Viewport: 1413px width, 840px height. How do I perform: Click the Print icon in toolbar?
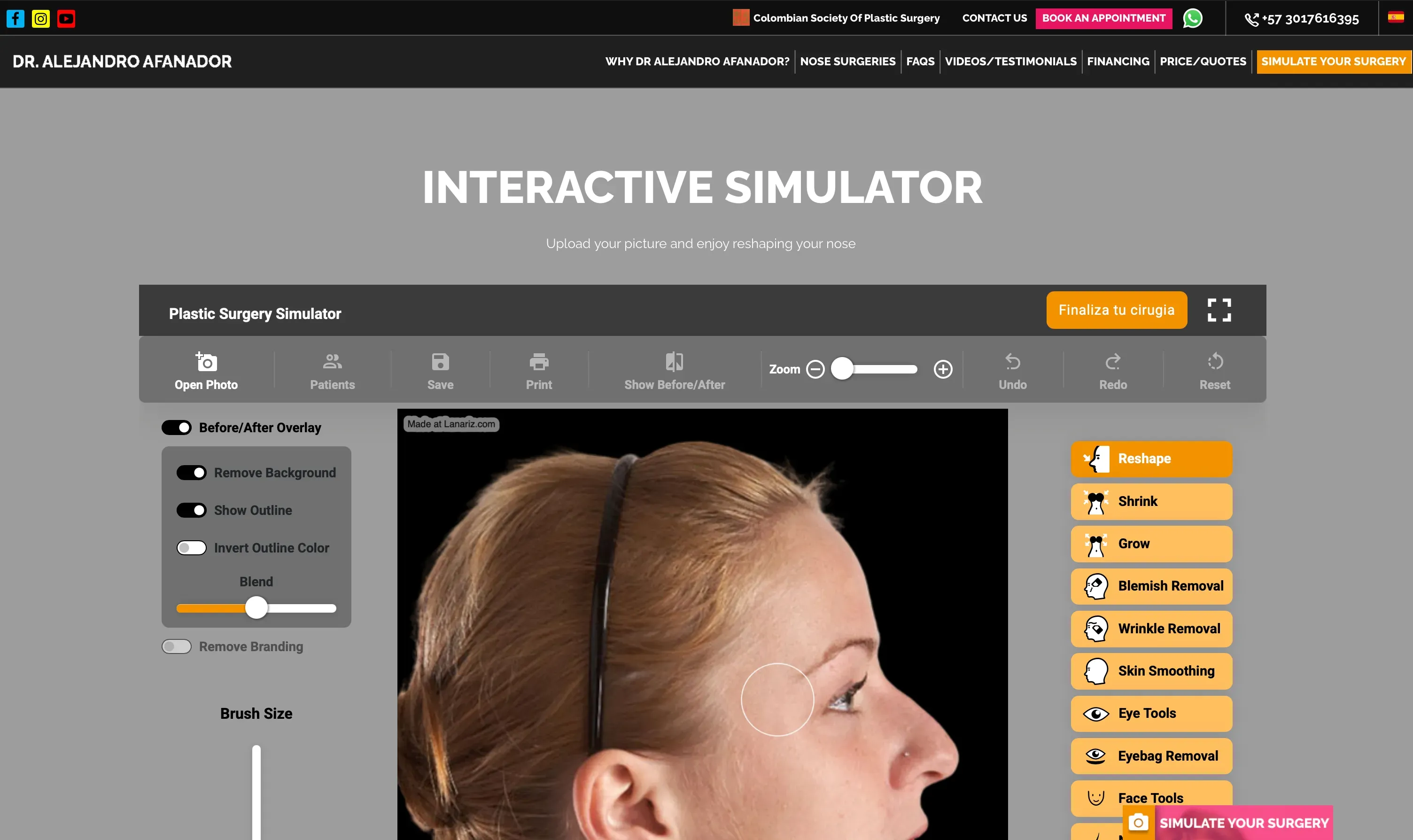(539, 362)
